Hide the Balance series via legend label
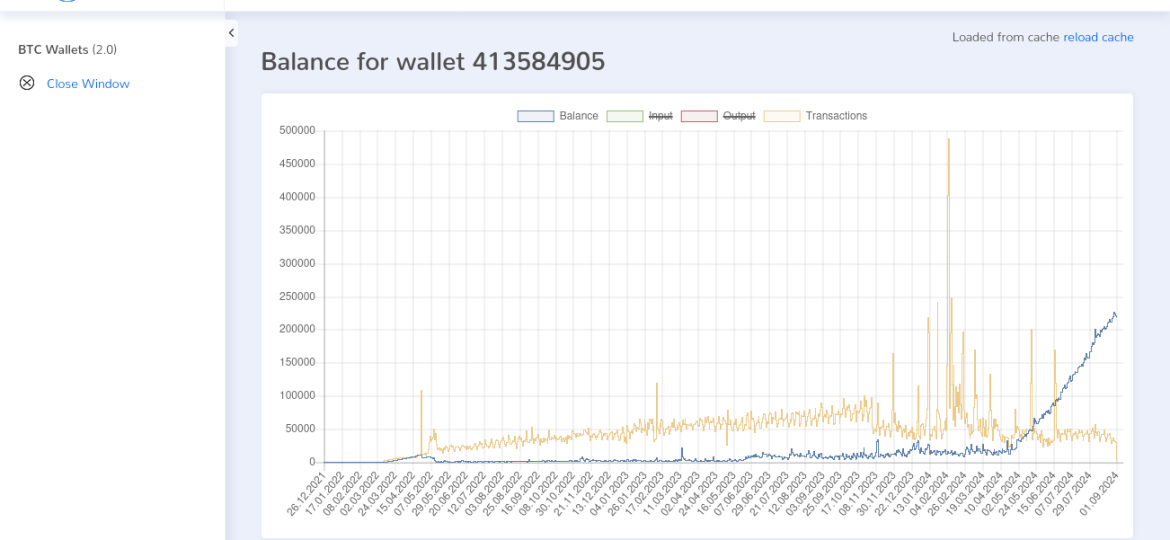 [x=578, y=116]
